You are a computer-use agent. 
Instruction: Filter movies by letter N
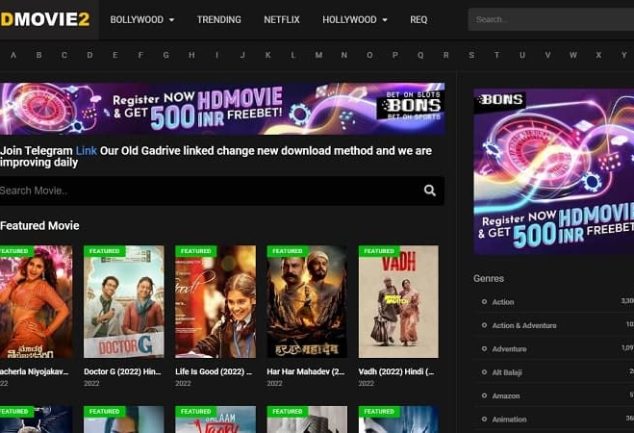click(x=344, y=55)
